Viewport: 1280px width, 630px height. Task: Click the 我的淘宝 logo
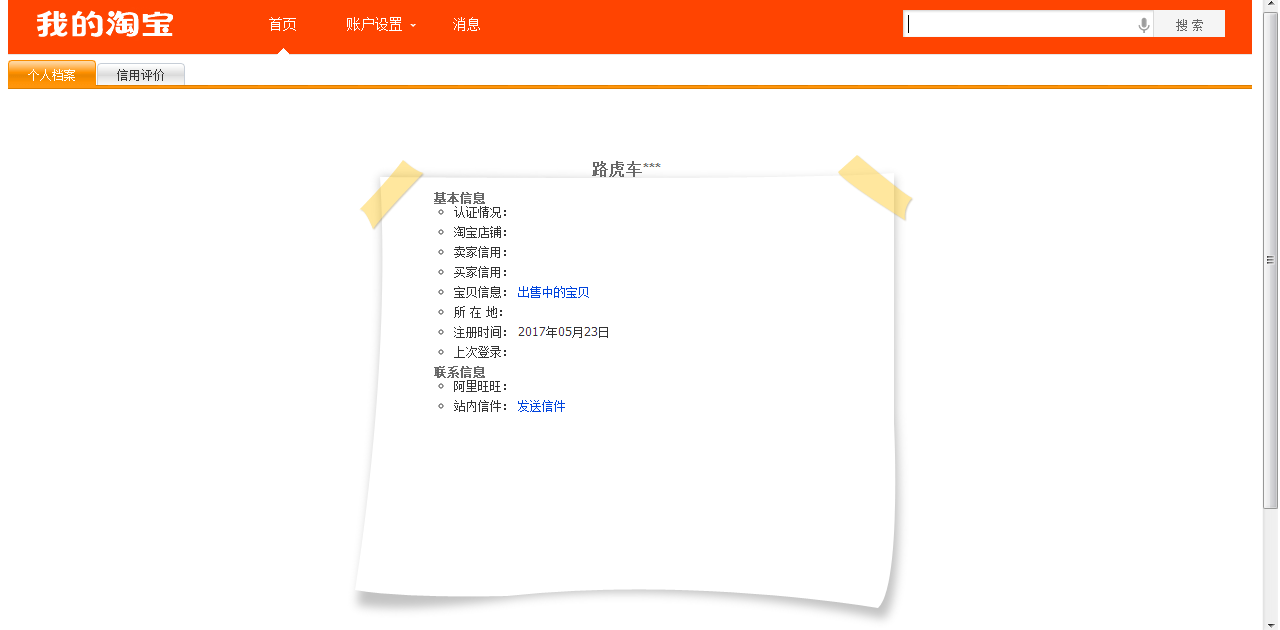(x=105, y=25)
